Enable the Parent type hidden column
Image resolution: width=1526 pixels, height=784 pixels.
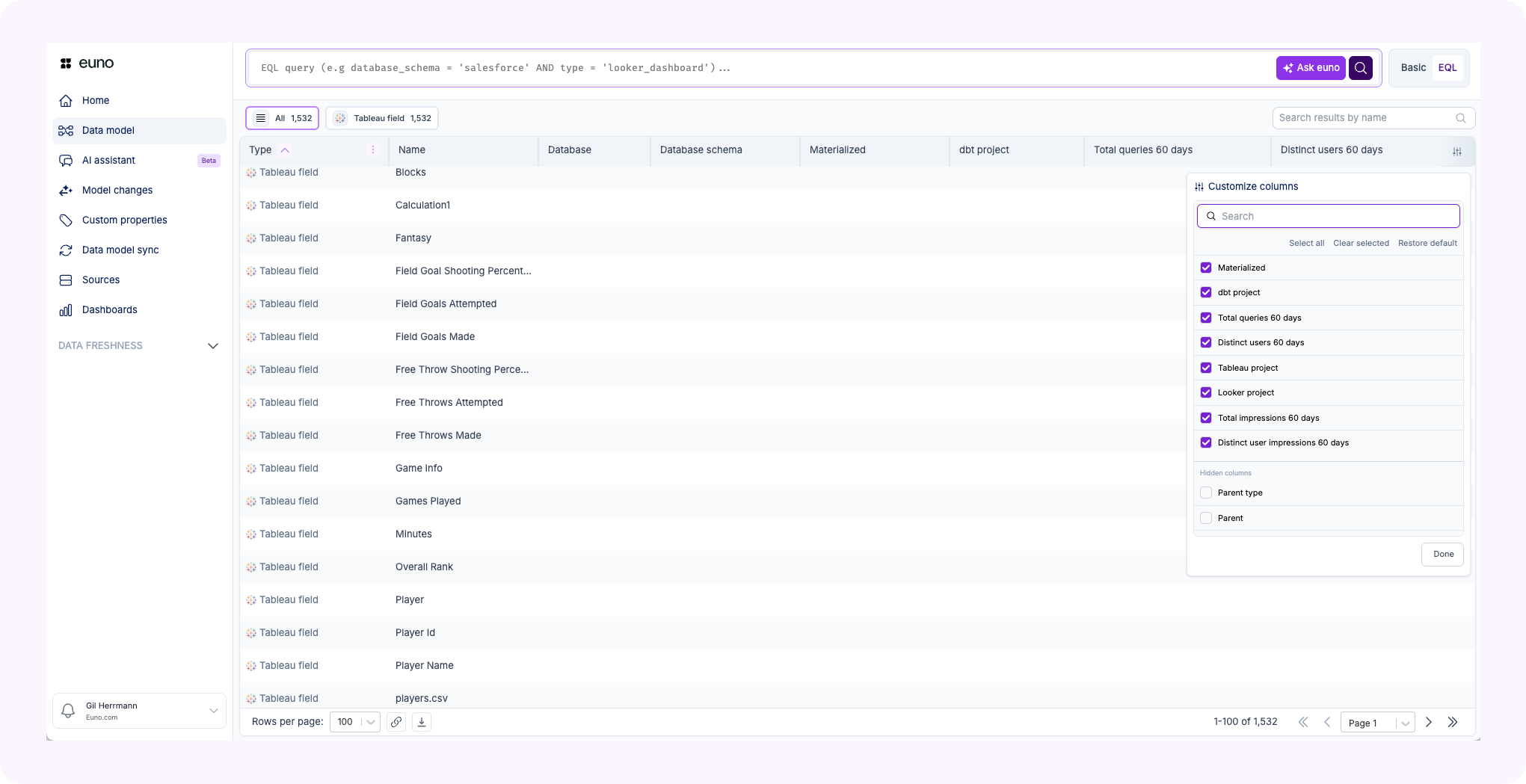pos(1206,493)
